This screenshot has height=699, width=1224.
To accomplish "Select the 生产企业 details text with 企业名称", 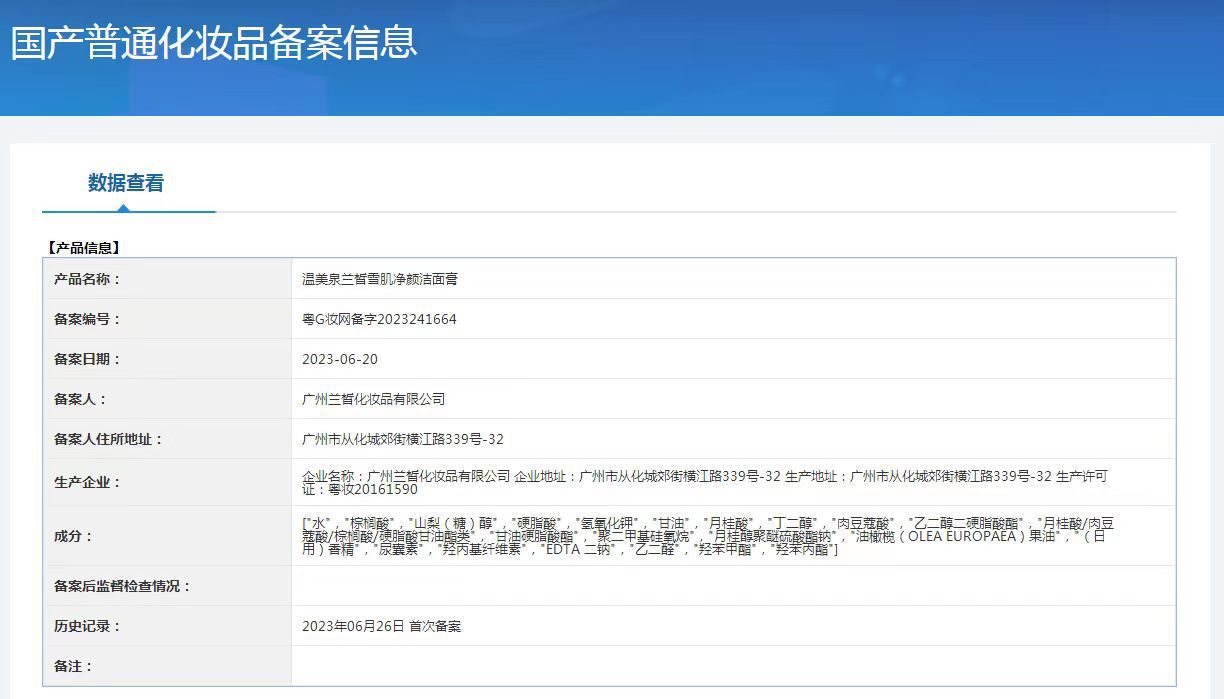I will [705, 483].
